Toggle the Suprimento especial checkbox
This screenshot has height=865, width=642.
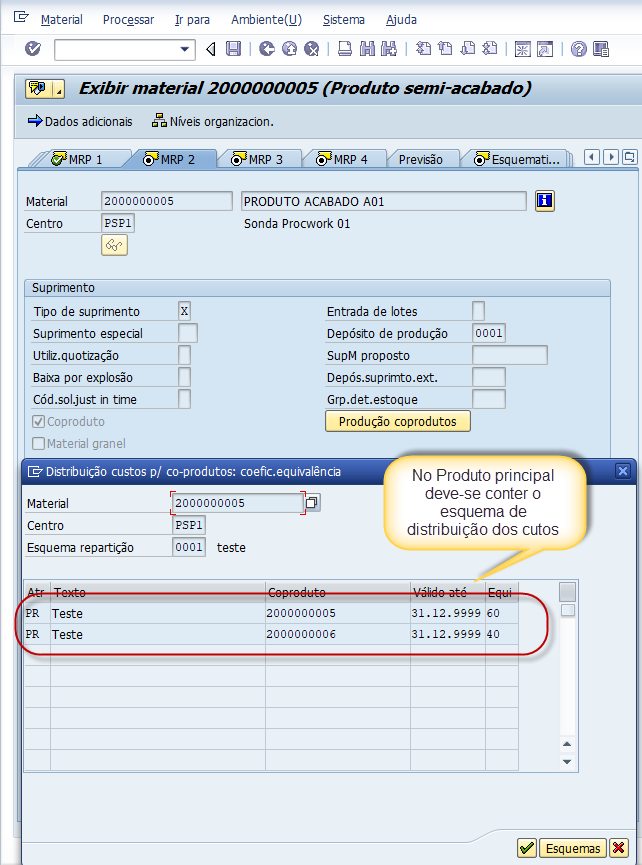click(x=186, y=333)
